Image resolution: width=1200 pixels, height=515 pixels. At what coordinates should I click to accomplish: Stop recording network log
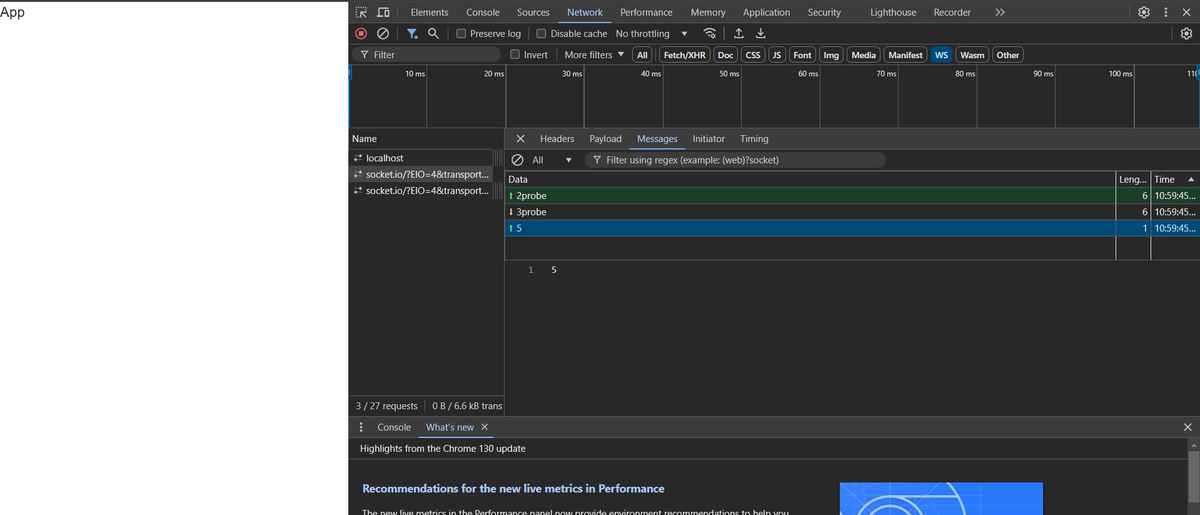click(362, 33)
